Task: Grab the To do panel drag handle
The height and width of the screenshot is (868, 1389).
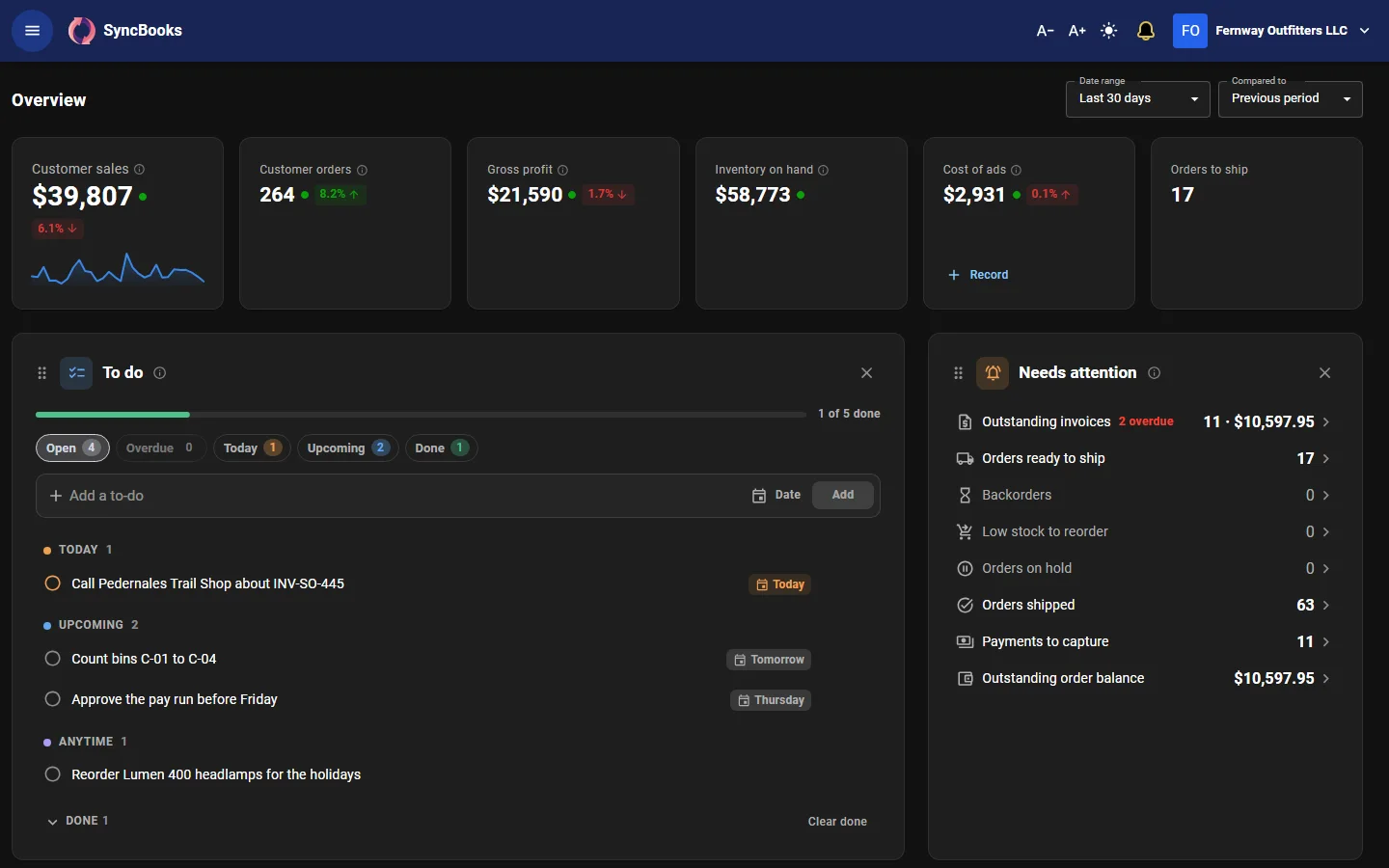Action: [x=41, y=373]
